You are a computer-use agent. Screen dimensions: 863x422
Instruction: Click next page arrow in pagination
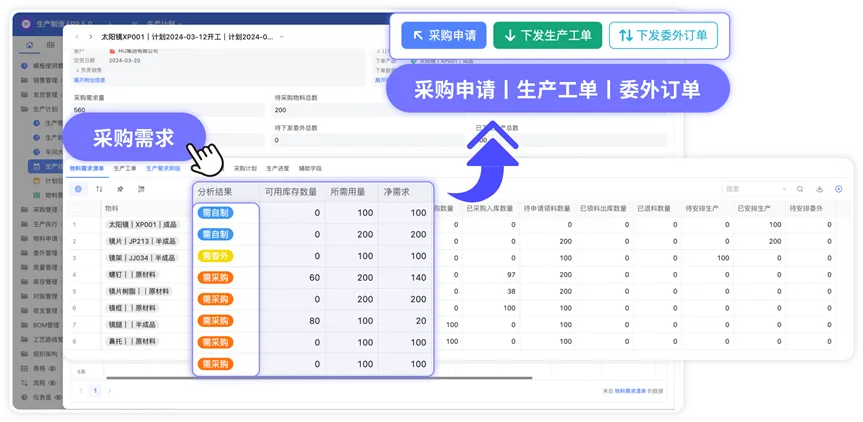tap(110, 391)
